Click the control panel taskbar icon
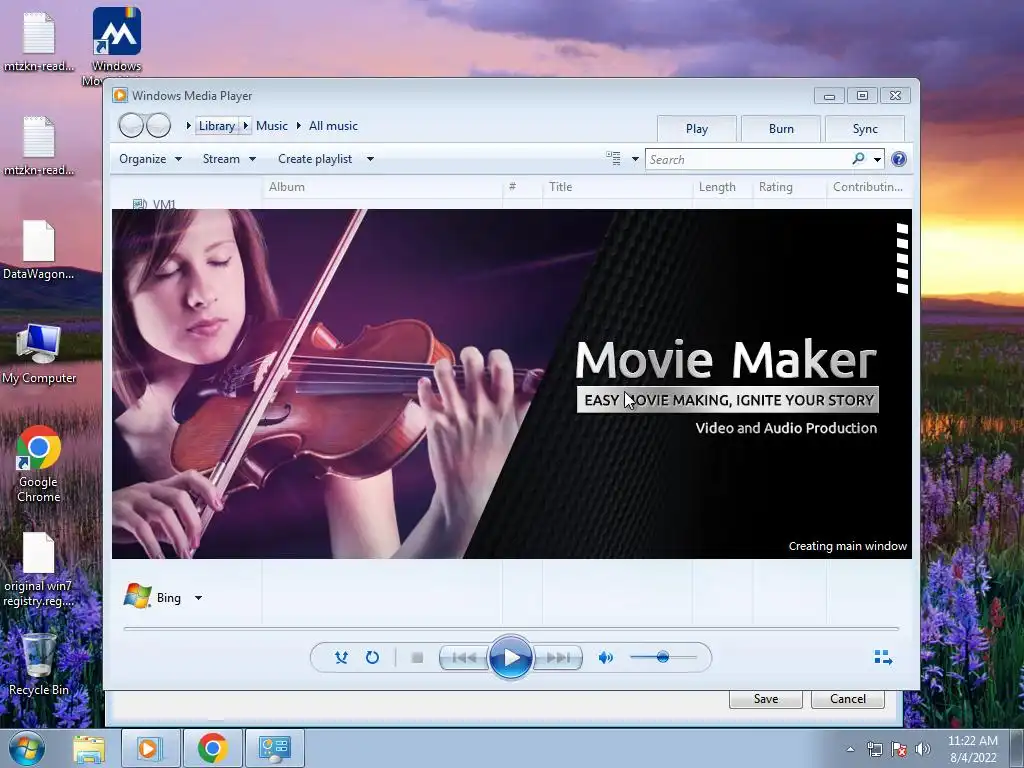 pyautogui.click(x=275, y=748)
